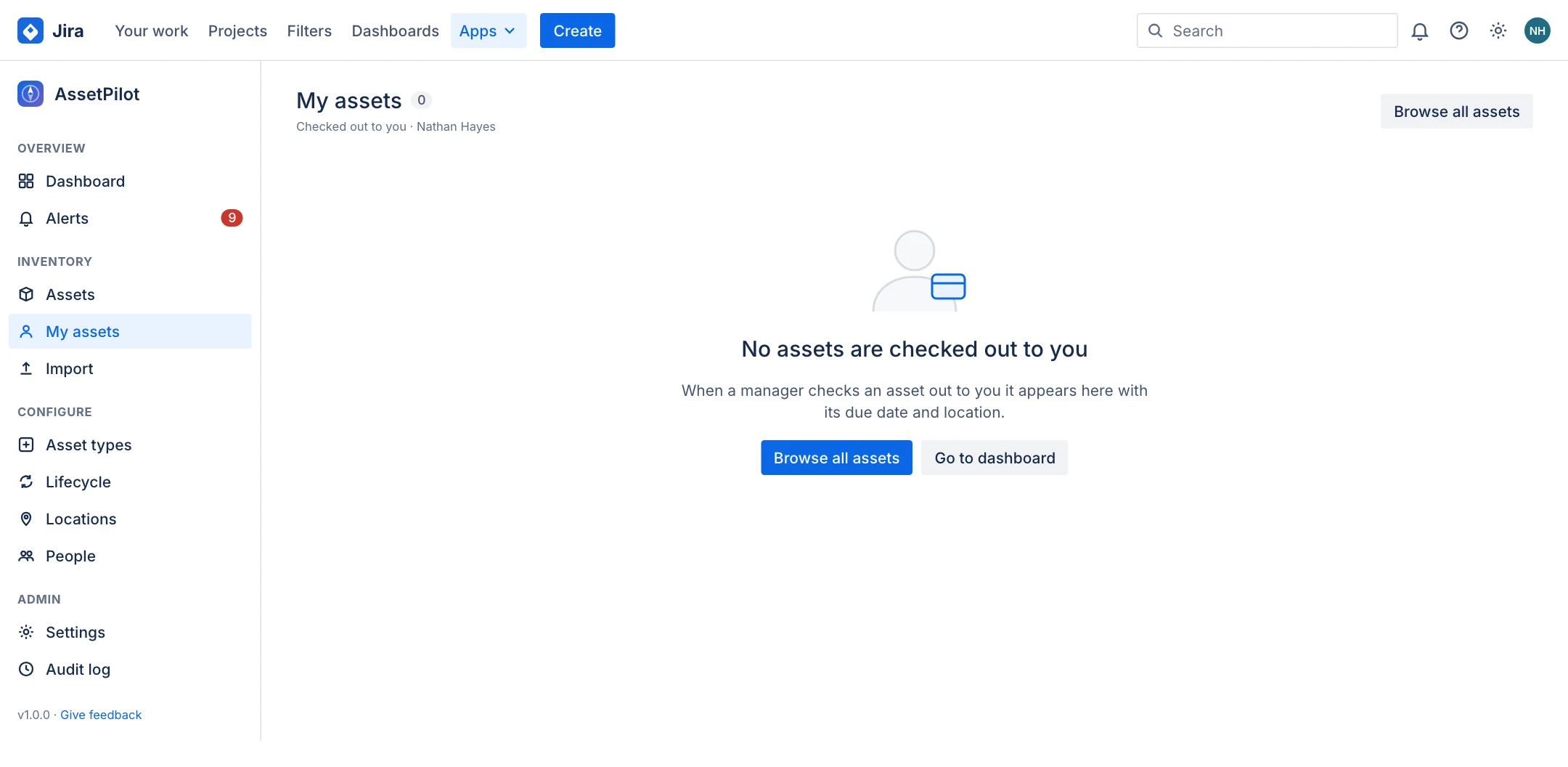Click the Jira logo icon
Image resolution: width=1568 pixels, height=767 pixels.
point(30,31)
